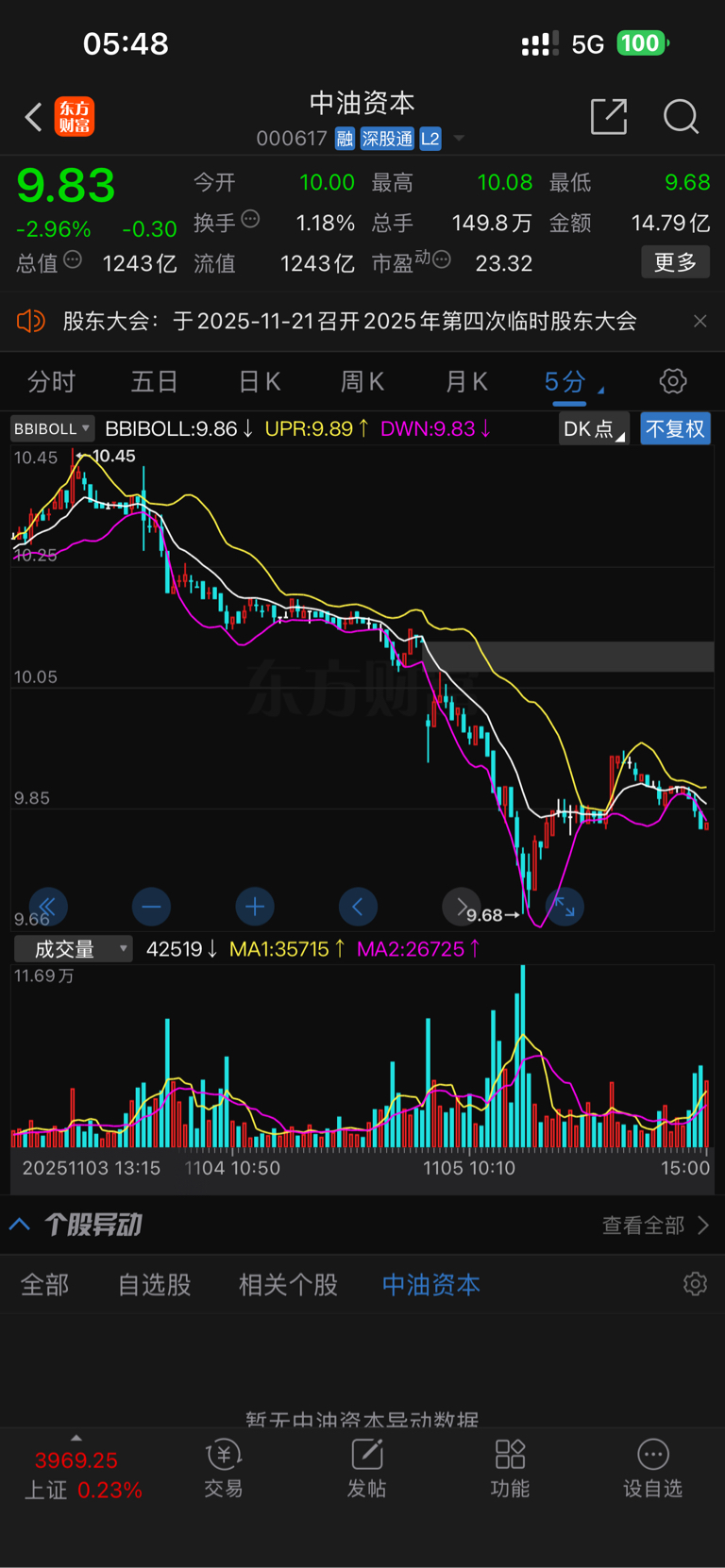Tap the 融 margin badge

(345, 139)
